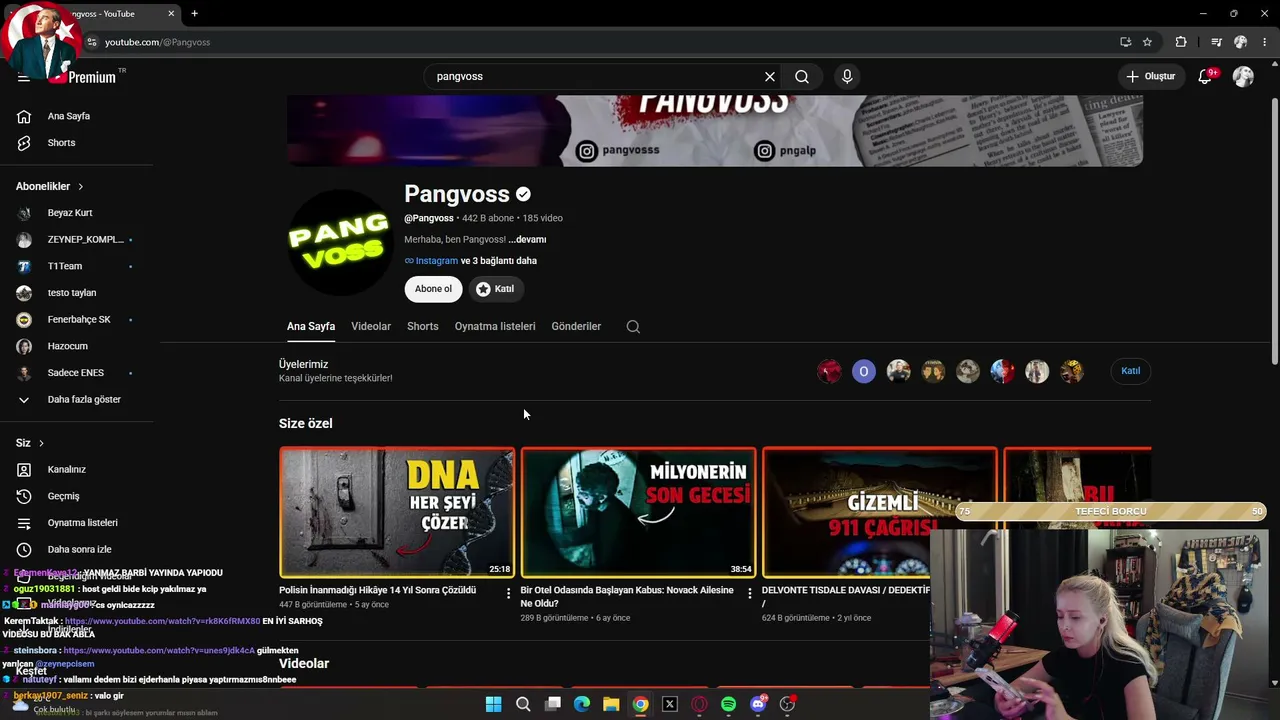Search within the Pangvoss channel
Screen dimensions: 1280x720
point(633,326)
